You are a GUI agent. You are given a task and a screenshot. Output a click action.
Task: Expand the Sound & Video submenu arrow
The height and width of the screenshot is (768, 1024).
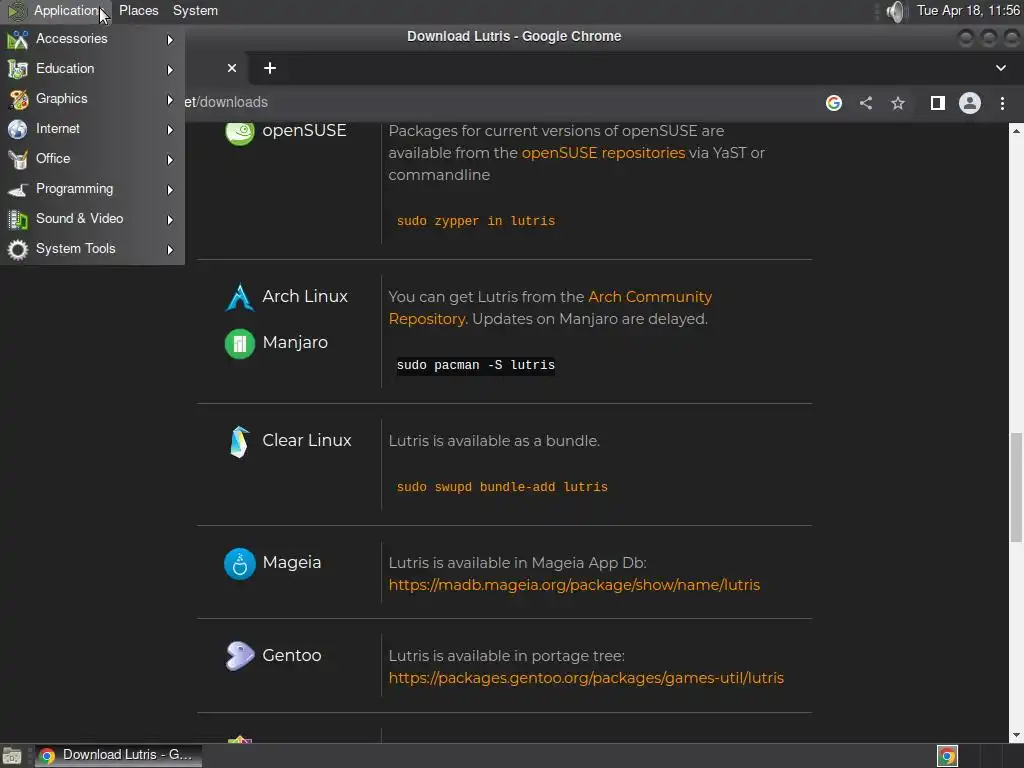pos(170,220)
